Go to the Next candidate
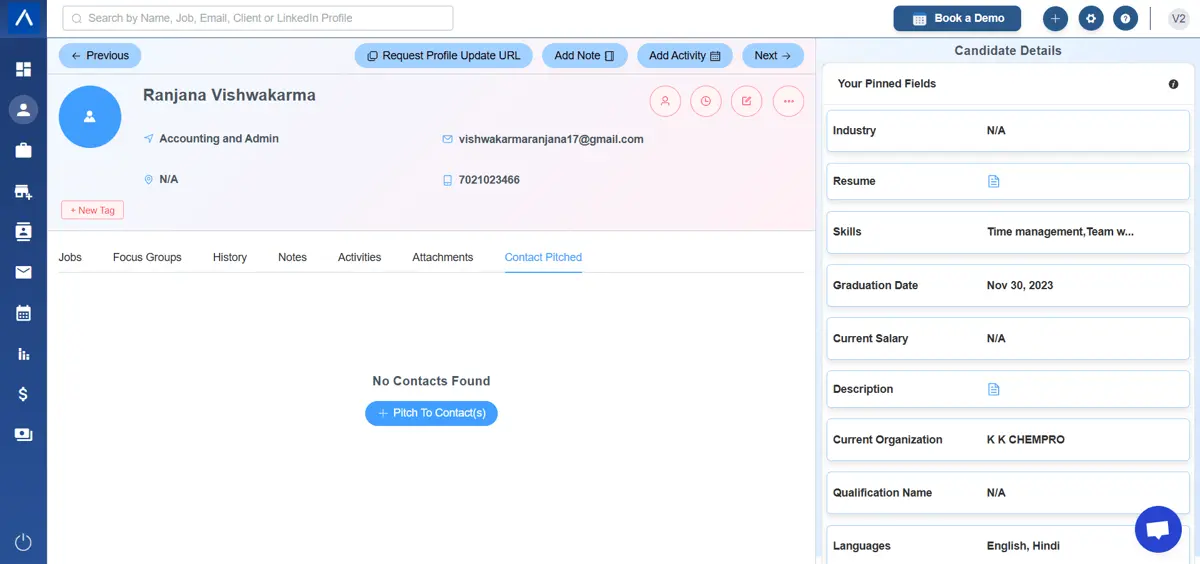This screenshot has width=1200, height=564. tap(773, 56)
